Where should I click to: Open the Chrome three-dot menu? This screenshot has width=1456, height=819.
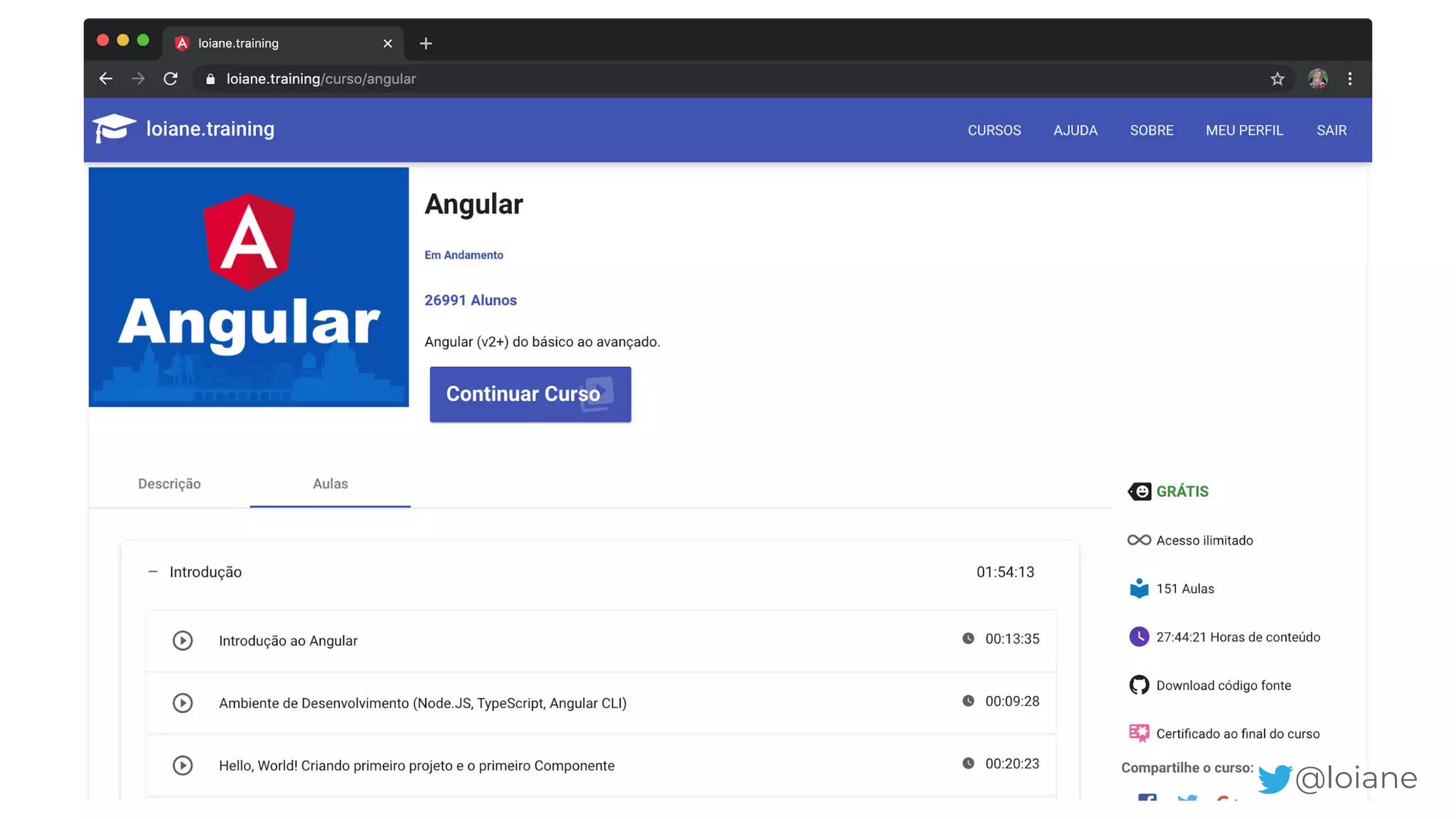point(1350,79)
